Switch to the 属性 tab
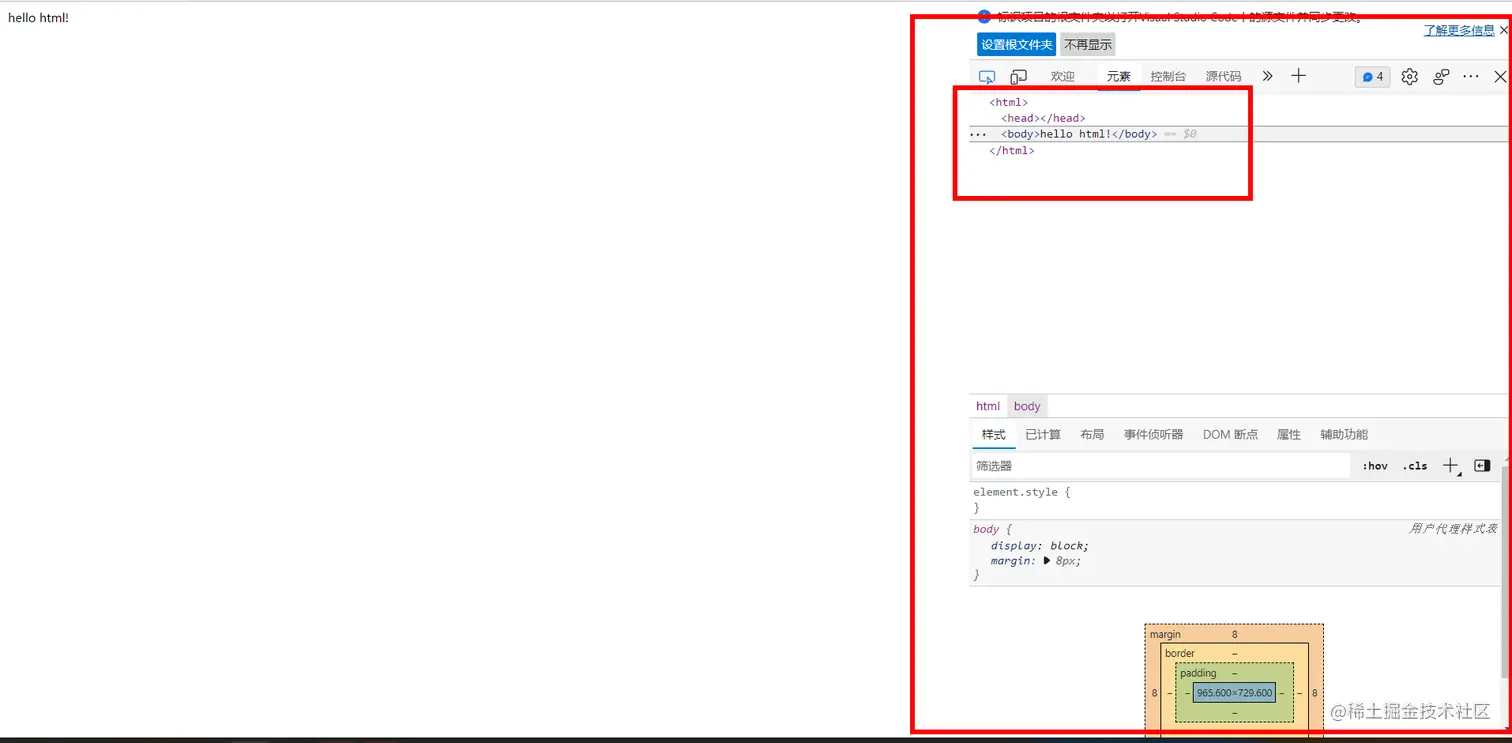Screen dimensions: 1512x743 (x=1289, y=435)
